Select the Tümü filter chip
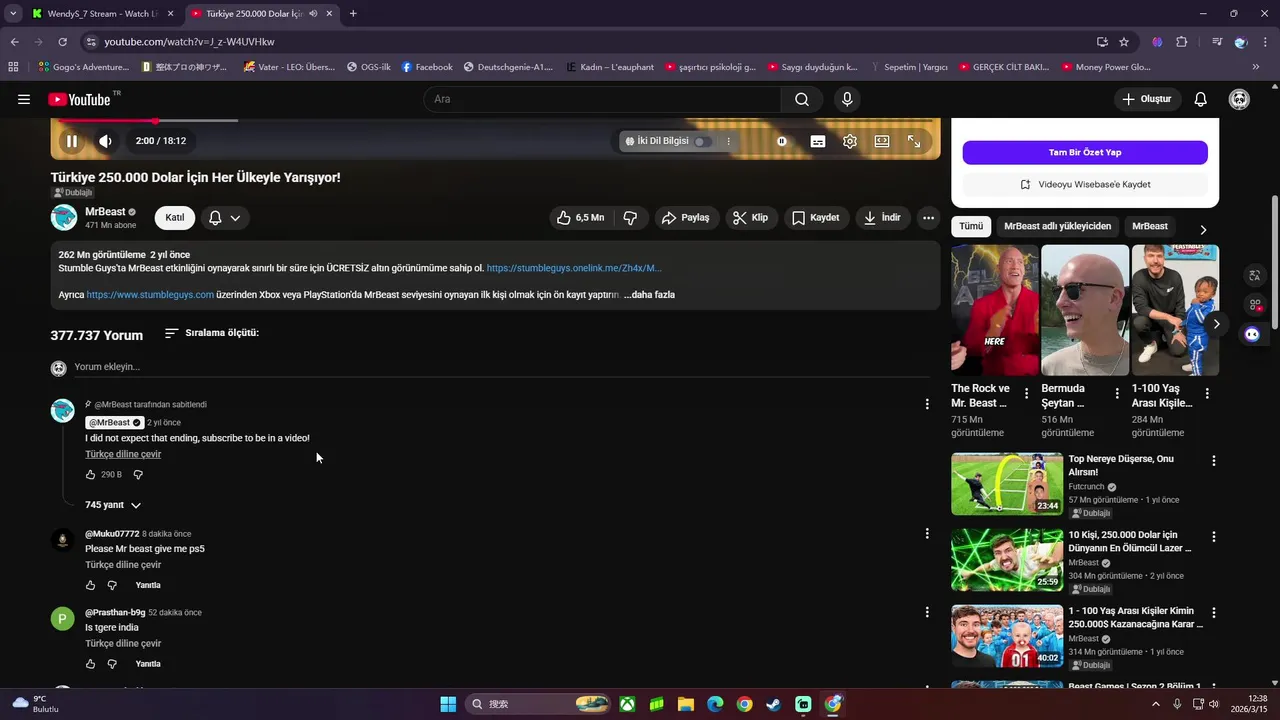Viewport: 1280px width, 720px height. pos(971,226)
